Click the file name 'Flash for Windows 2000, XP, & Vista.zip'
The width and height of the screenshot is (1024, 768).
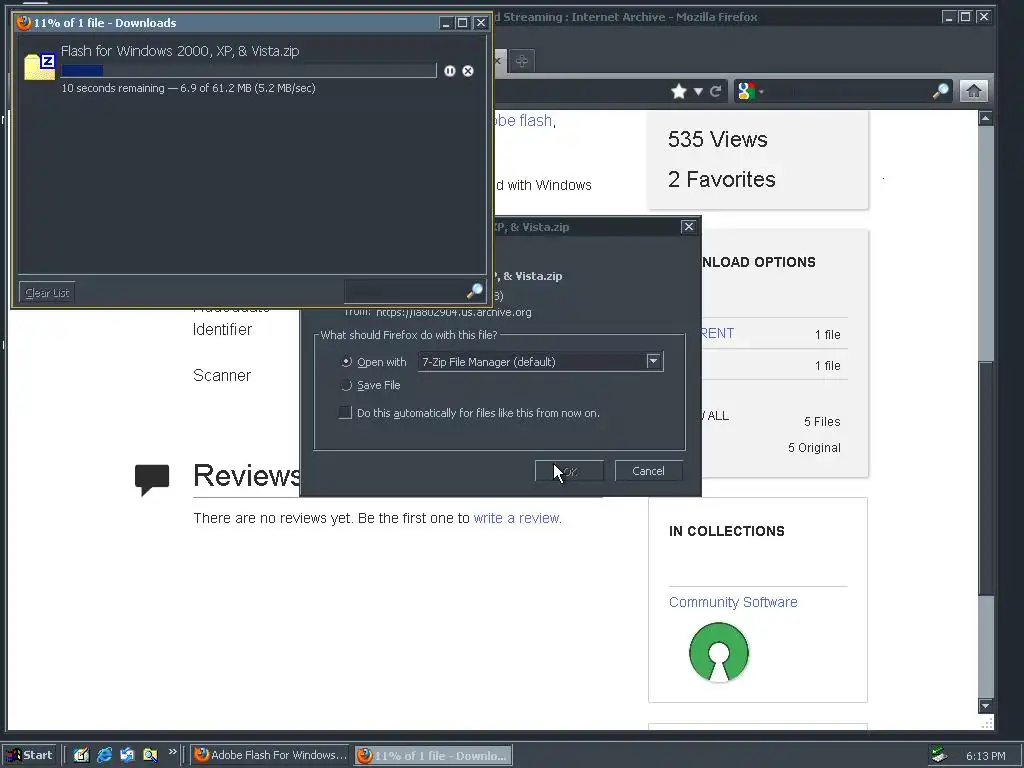click(180, 51)
